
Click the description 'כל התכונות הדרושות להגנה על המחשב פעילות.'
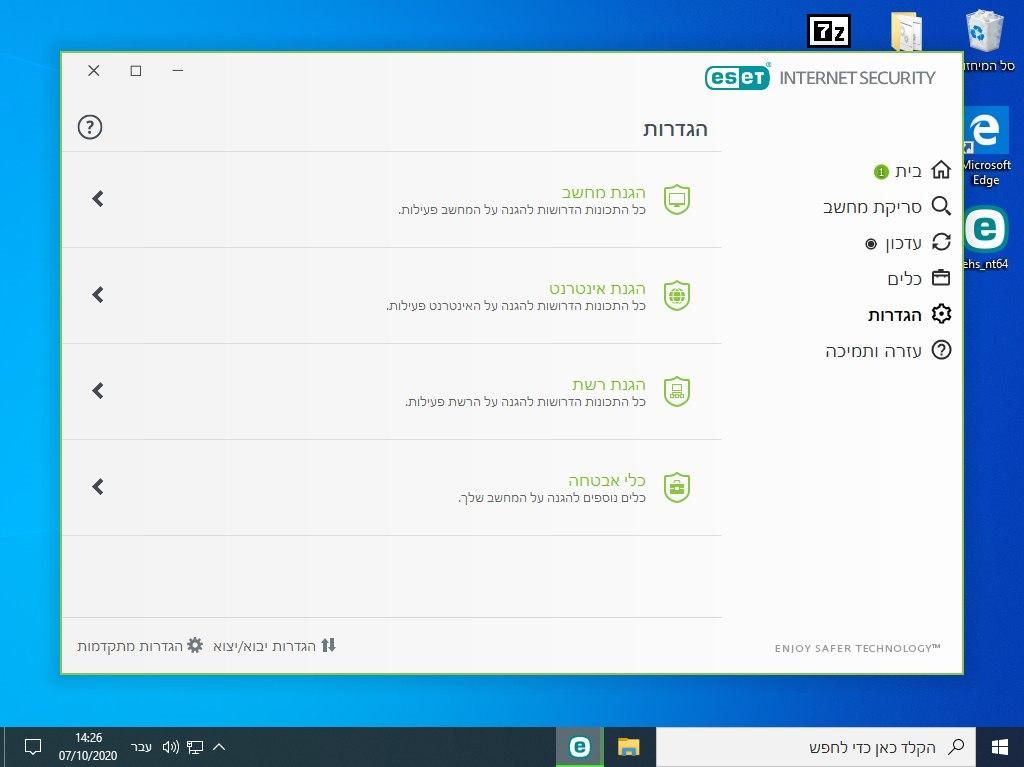[522, 210]
